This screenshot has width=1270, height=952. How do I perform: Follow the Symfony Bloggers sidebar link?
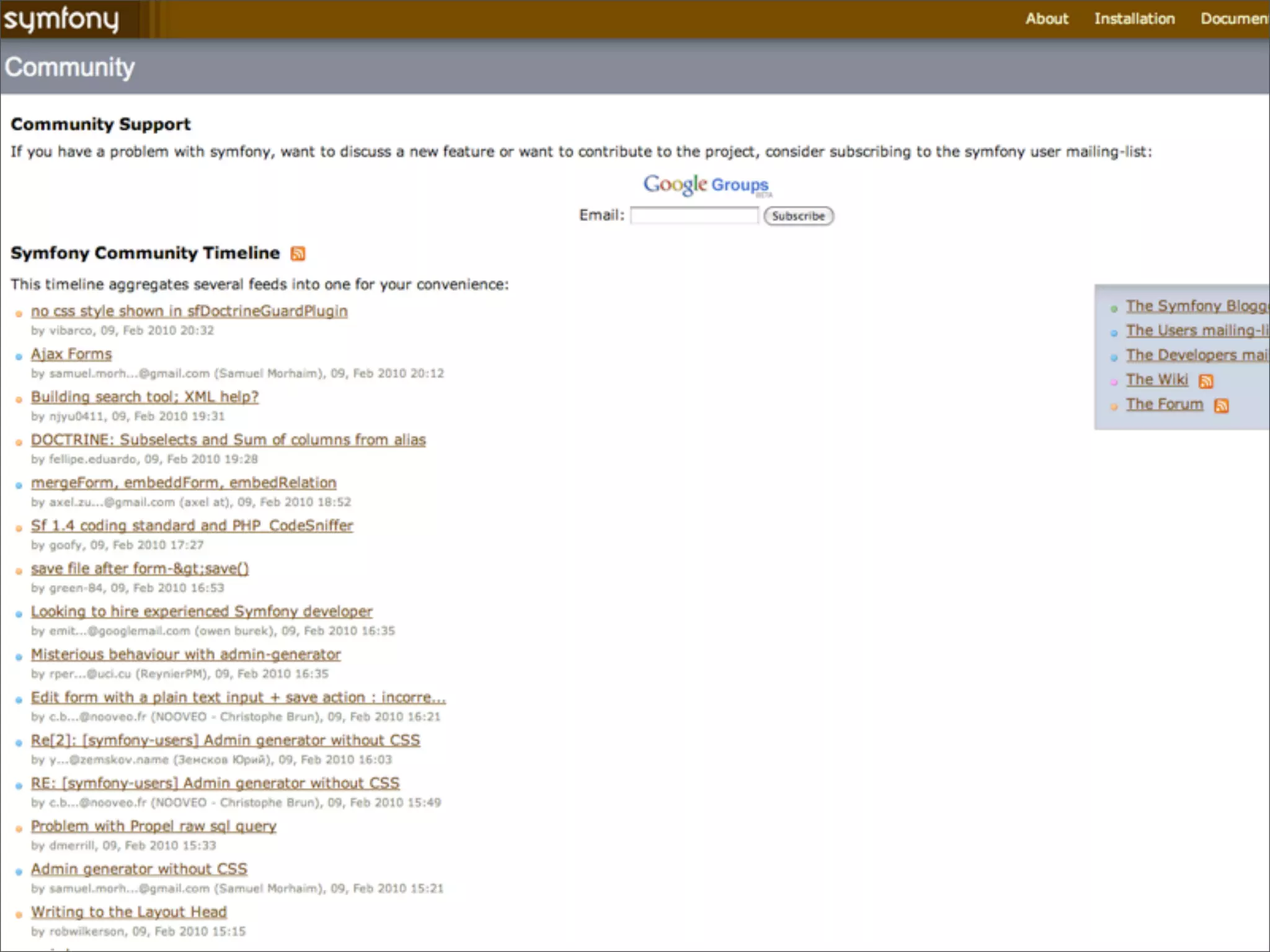(x=1196, y=306)
